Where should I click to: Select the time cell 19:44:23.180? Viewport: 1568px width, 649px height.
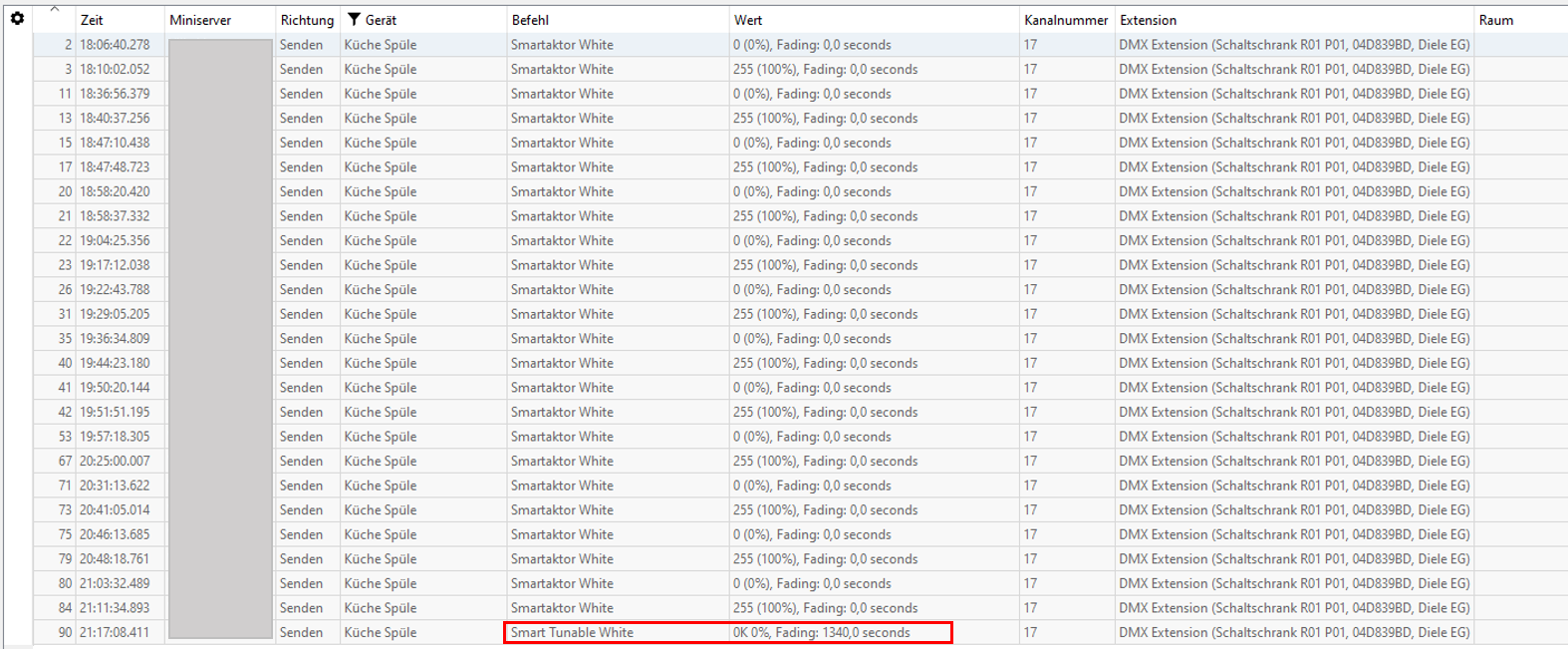coord(115,363)
